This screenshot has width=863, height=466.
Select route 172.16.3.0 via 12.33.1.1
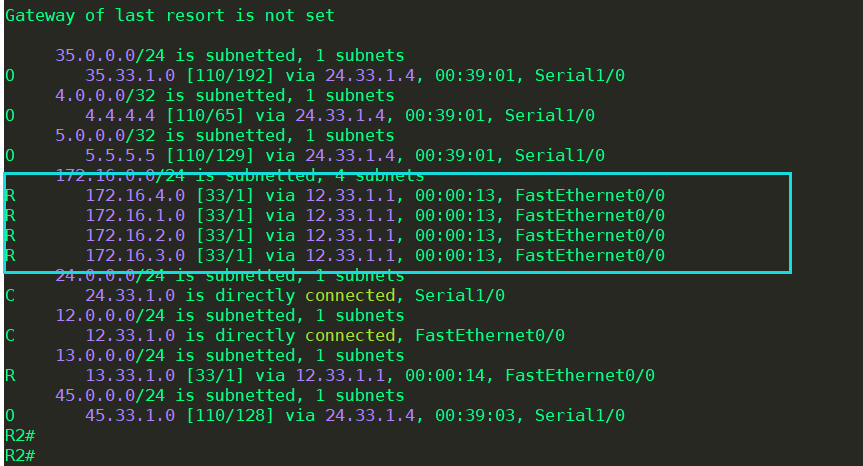pos(335,255)
